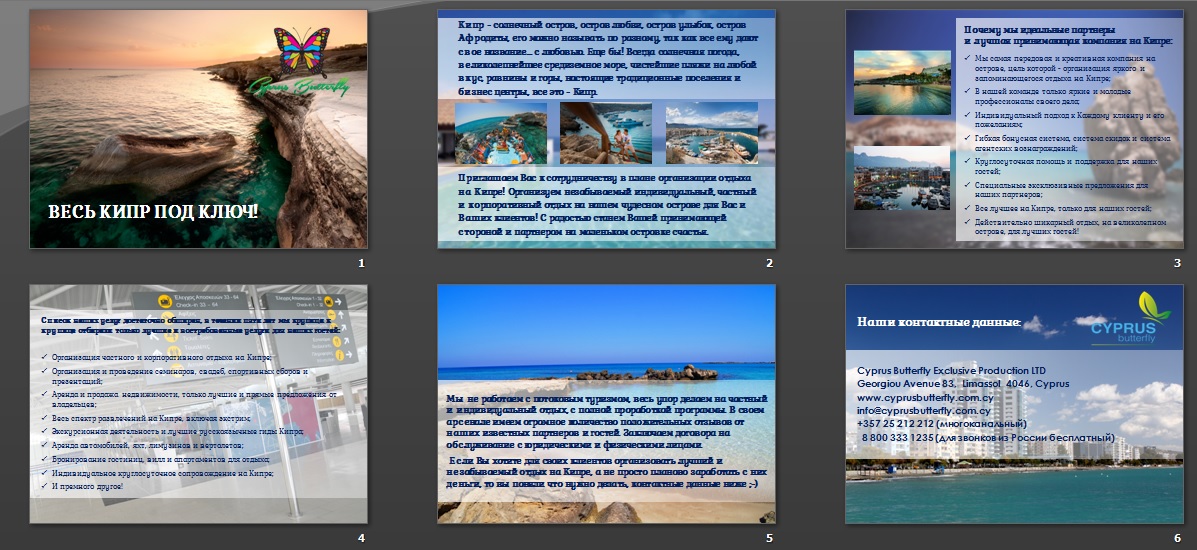The image size is (1197, 550).
Task: Click the slide number 4 label
Action: point(361,538)
